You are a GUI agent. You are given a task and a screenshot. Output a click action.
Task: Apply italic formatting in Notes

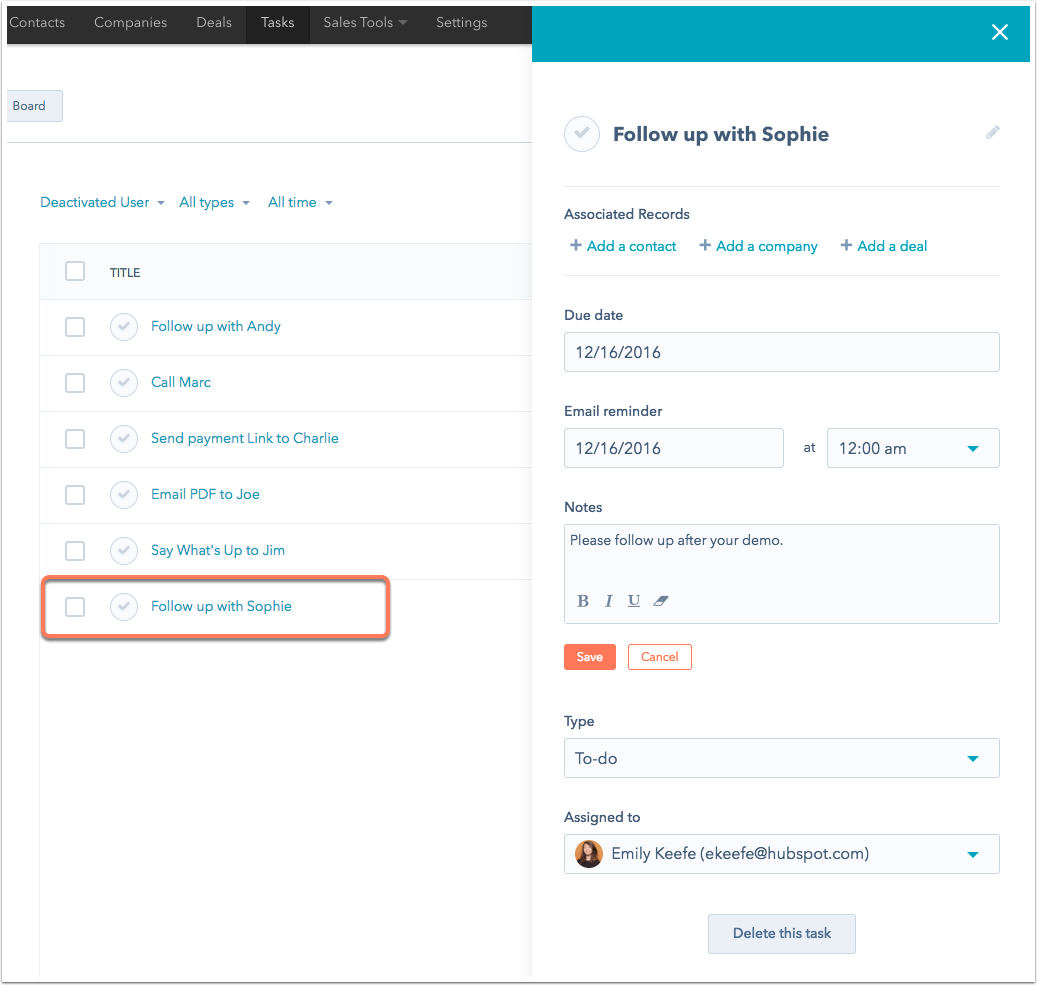[608, 601]
